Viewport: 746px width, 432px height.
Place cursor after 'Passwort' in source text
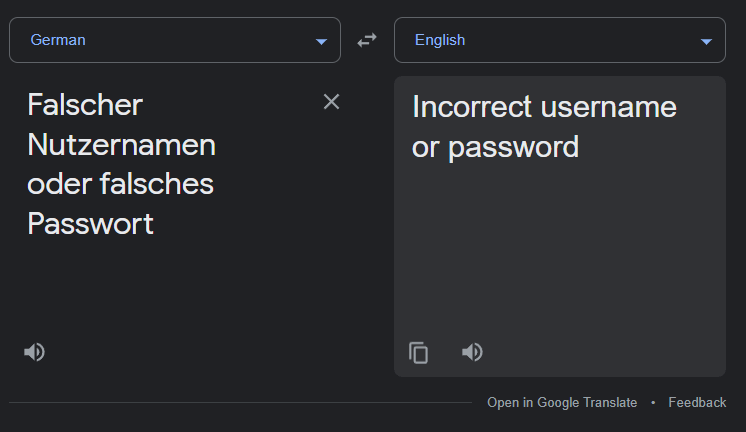point(154,224)
